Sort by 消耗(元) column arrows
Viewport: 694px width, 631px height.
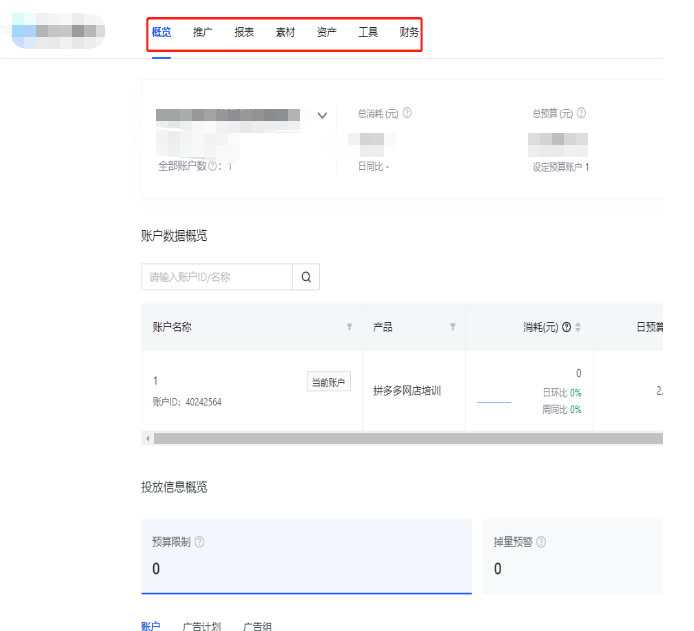click(x=578, y=327)
